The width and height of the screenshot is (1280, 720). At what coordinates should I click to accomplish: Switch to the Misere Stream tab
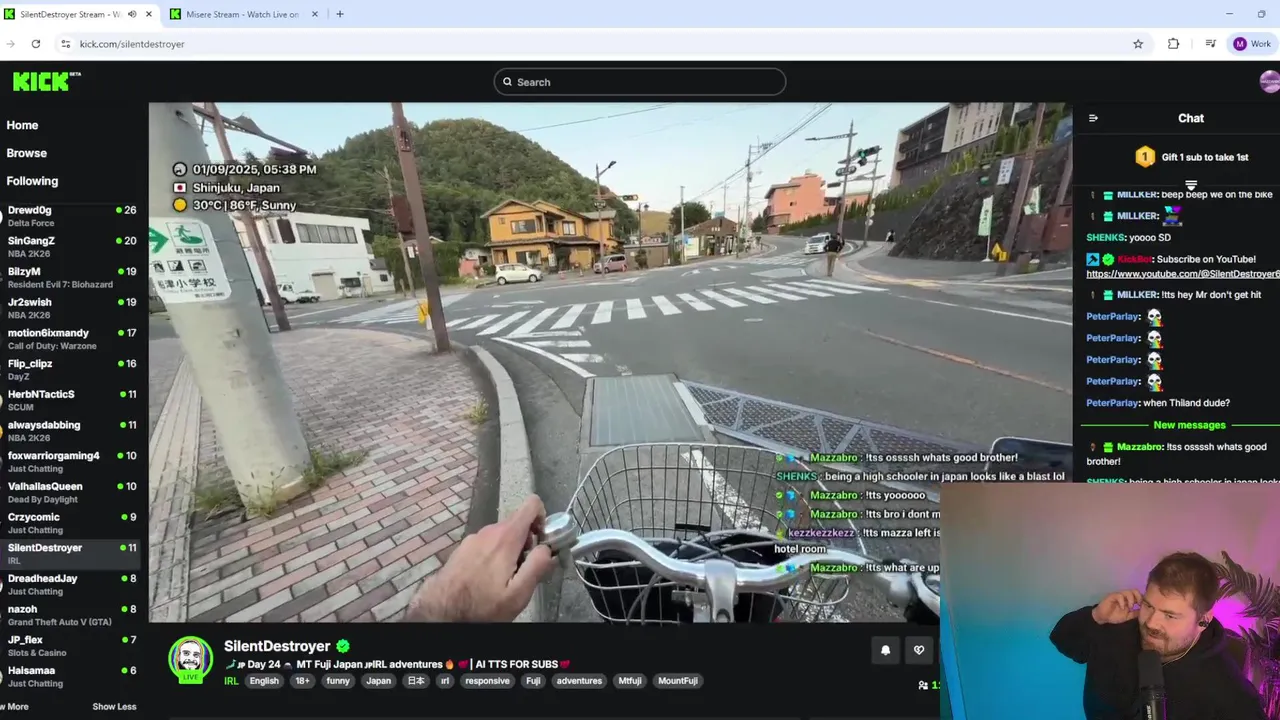[243, 14]
